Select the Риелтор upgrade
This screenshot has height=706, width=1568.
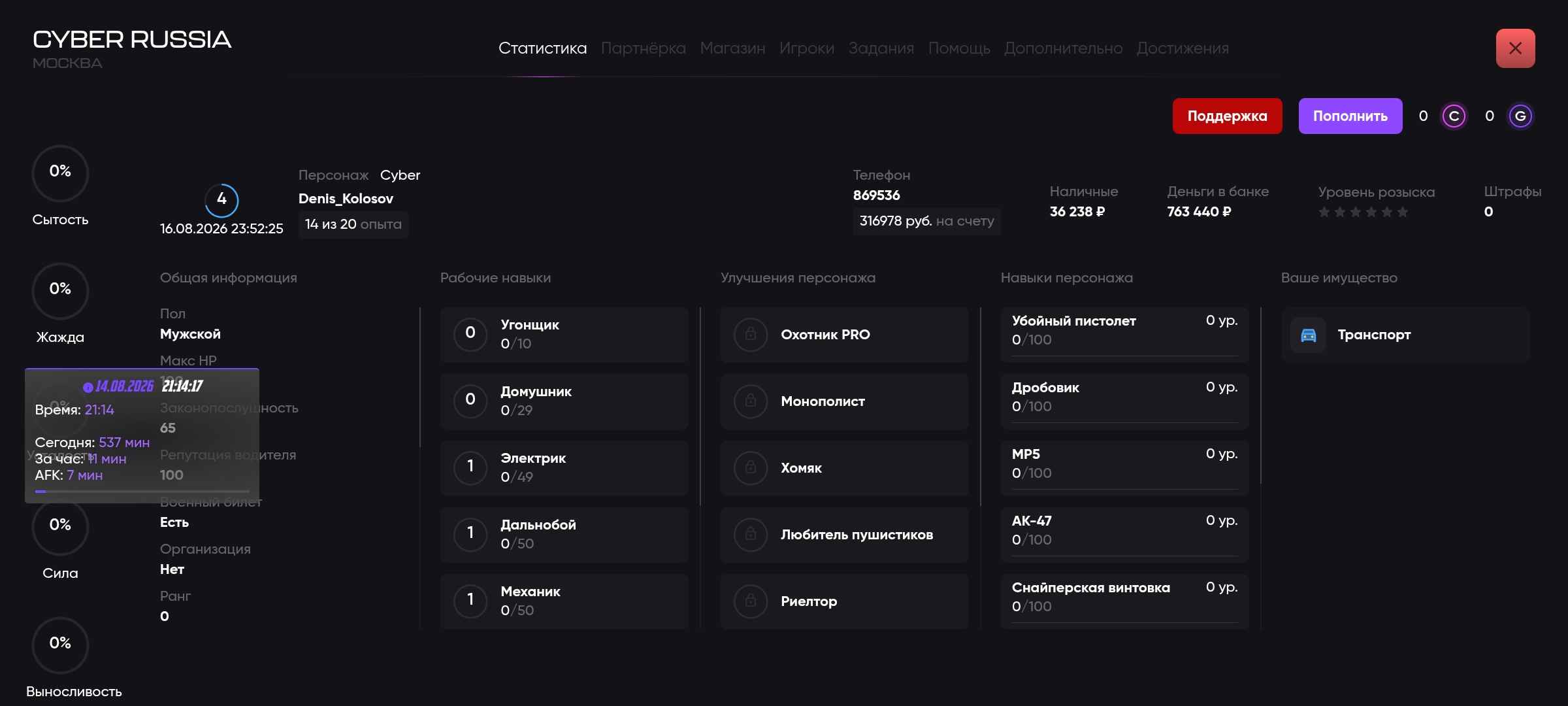(x=844, y=601)
